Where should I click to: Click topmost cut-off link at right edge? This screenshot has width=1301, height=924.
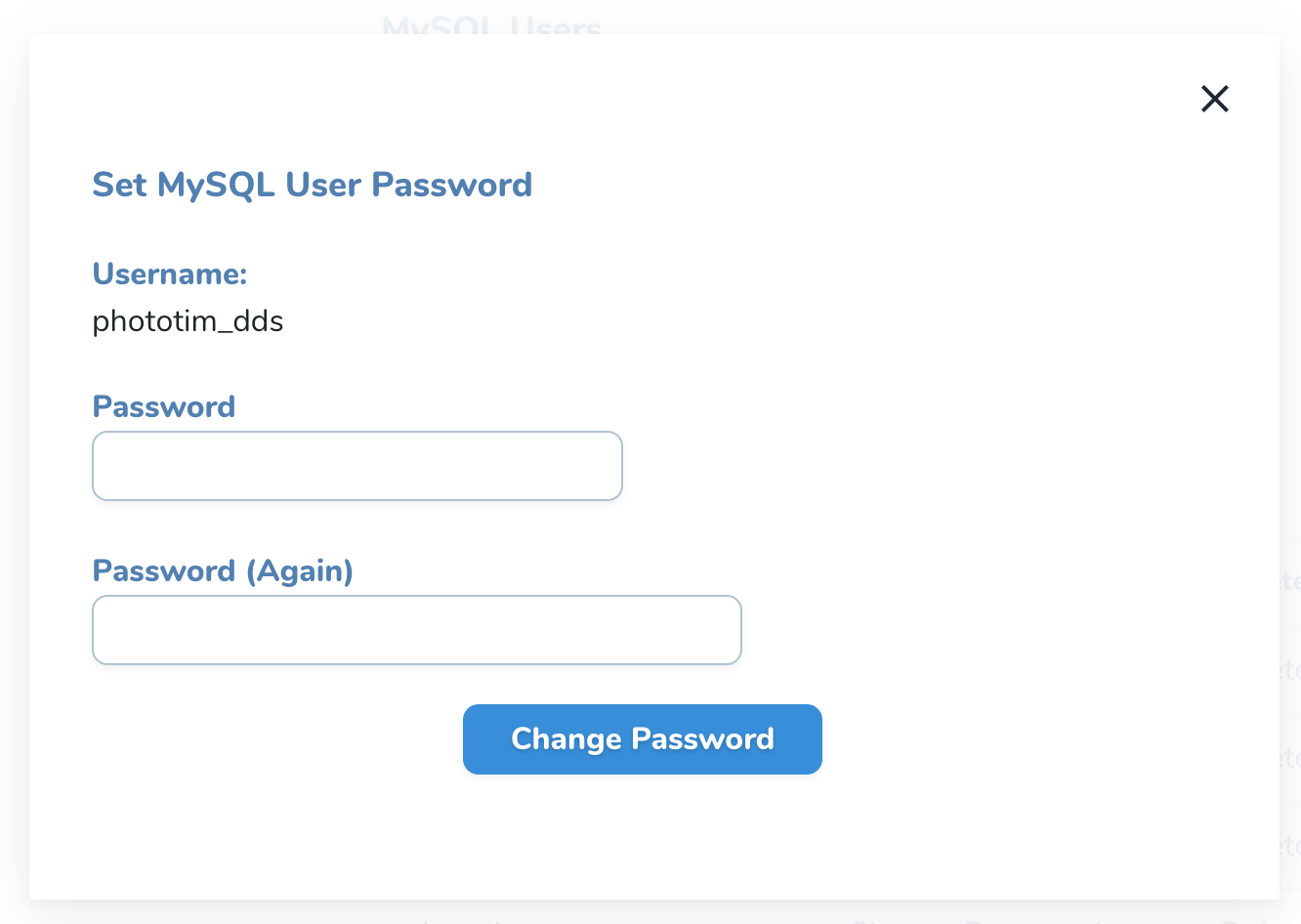pyautogui.click(x=1290, y=582)
